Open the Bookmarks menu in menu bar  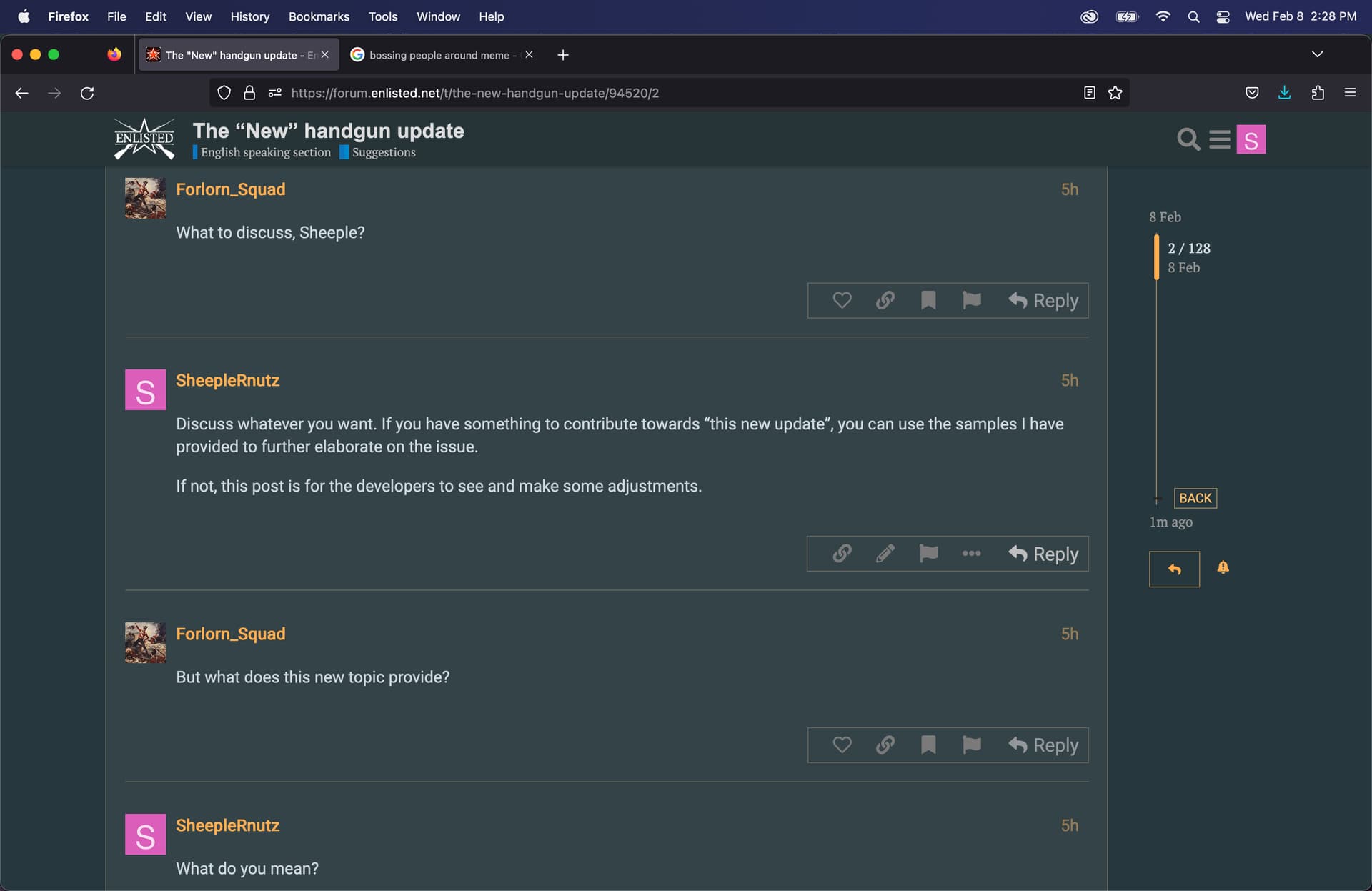click(319, 16)
